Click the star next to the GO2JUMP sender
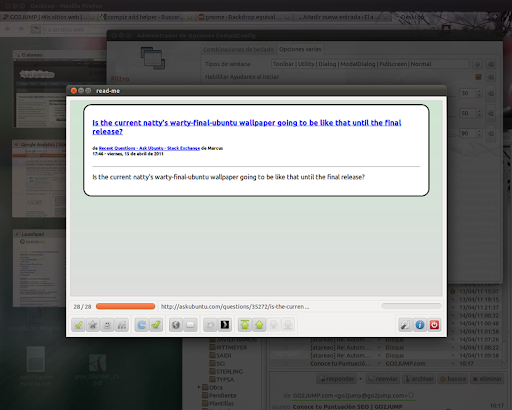This screenshot has width=512, height=410. tap(411, 395)
